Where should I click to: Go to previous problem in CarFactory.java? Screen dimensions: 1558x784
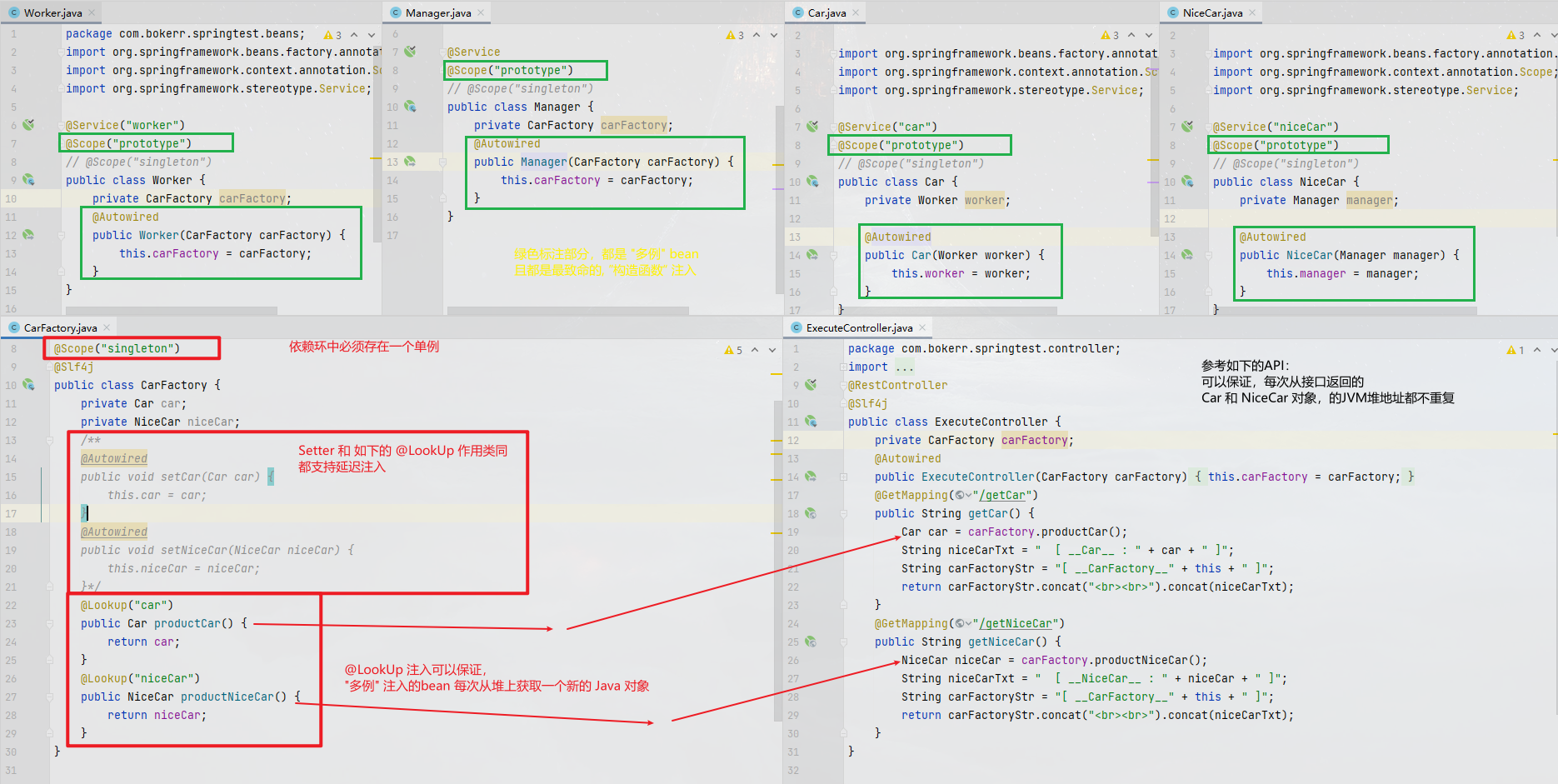[755, 350]
